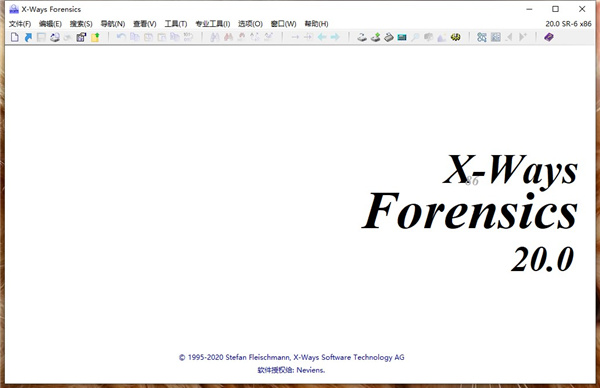Open the 专业工具(I) menu

point(213,24)
